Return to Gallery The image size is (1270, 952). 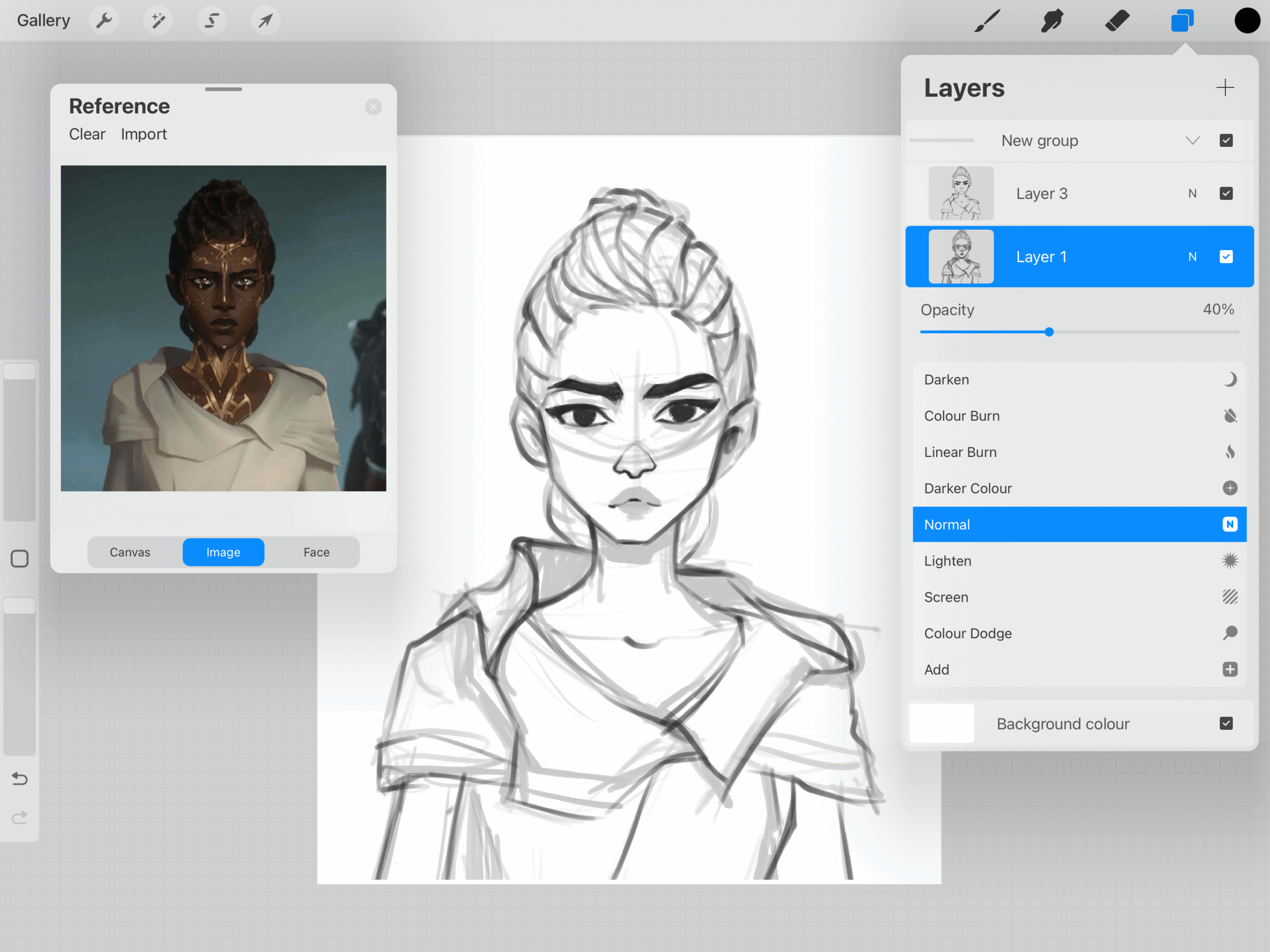coord(43,21)
